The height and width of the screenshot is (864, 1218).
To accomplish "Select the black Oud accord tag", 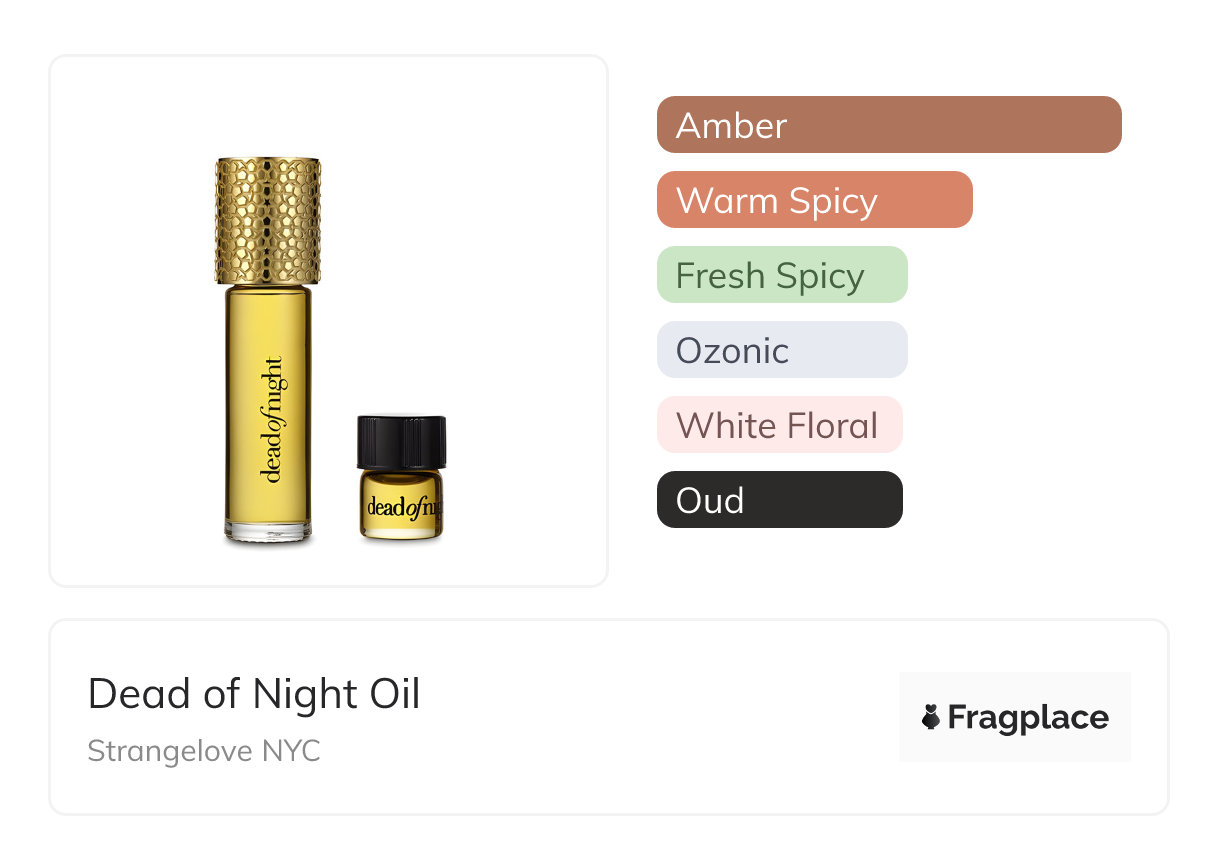I will (780, 500).
